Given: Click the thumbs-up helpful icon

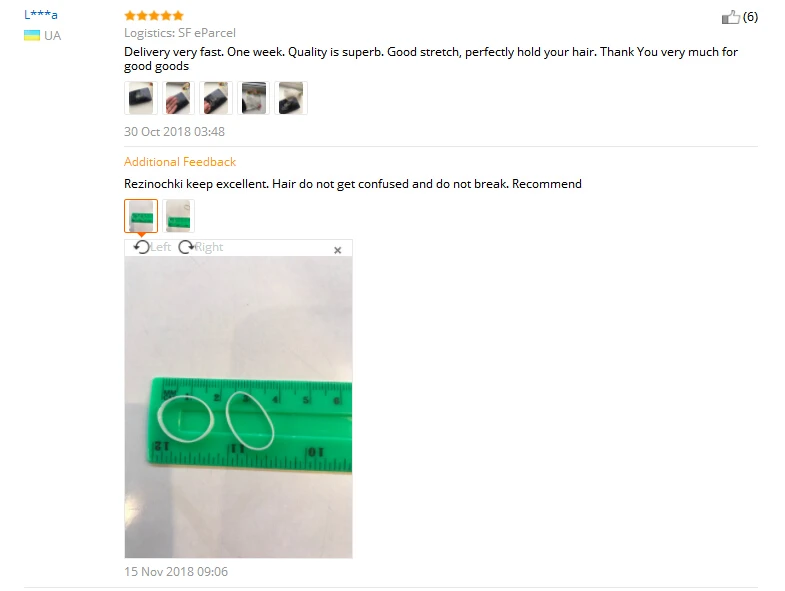Looking at the screenshot, I should click(x=730, y=17).
